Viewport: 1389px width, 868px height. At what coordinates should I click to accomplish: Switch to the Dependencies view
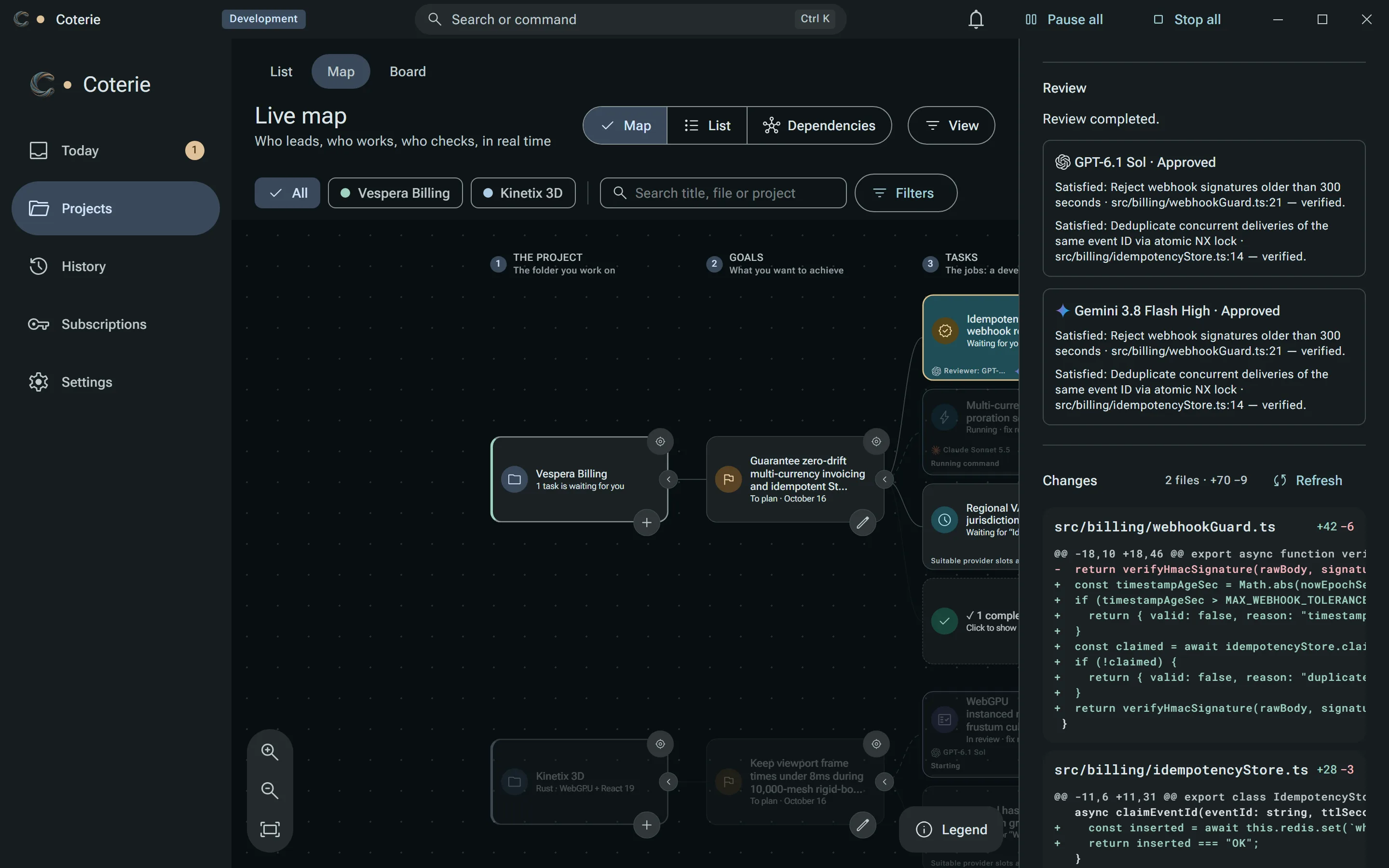point(819,125)
